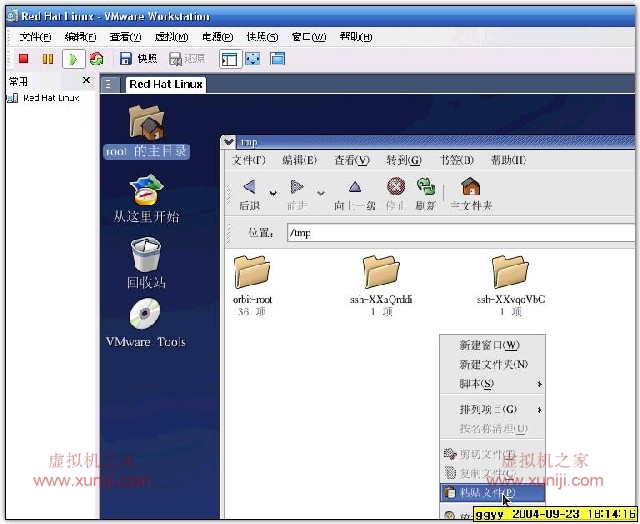This screenshot has height=524, width=640.
Task: Open file manager File (文件) menu
Action: pyautogui.click(x=249, y=160)
